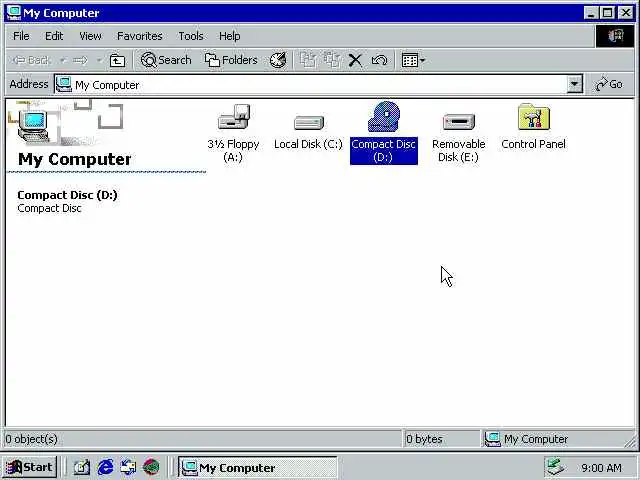Maximize the My Computer window
The height and width of the screenshot is (480, 640).
pyautogui.click(x=608, y=13)
